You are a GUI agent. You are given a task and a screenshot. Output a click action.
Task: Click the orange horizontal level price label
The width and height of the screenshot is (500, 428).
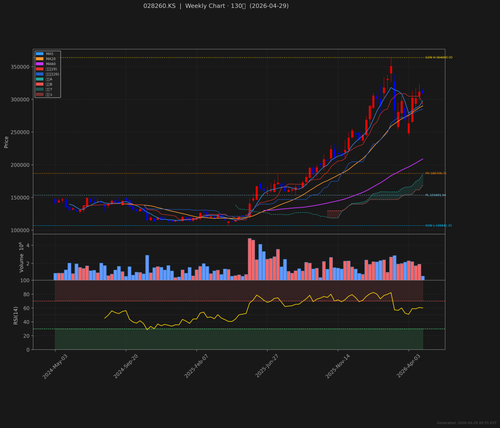[x=436, y=173]
